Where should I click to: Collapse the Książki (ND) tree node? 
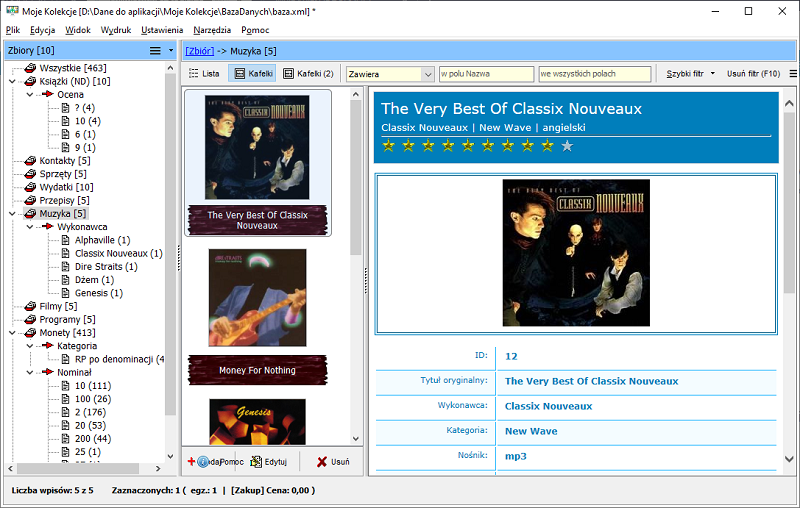click(x=12, y=81)
